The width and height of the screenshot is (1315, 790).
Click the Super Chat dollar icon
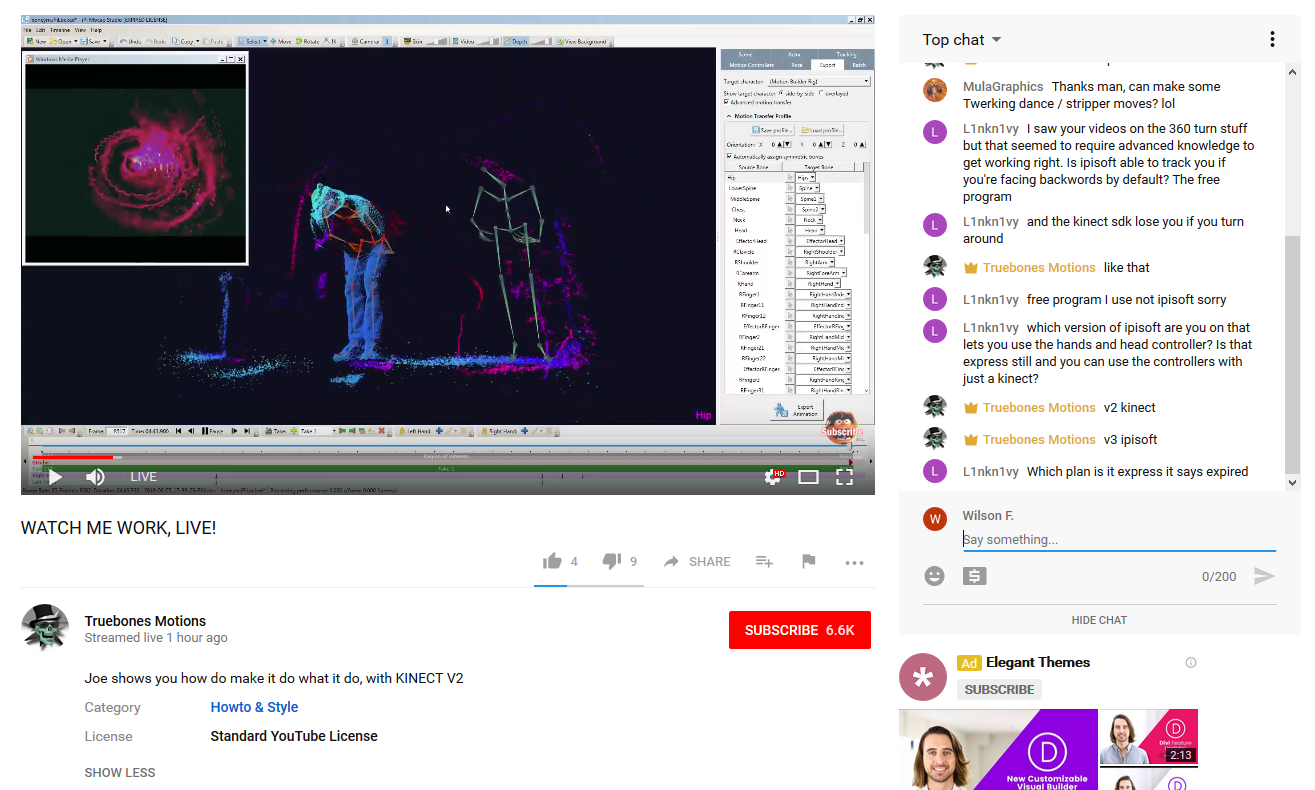pos(976,576)
